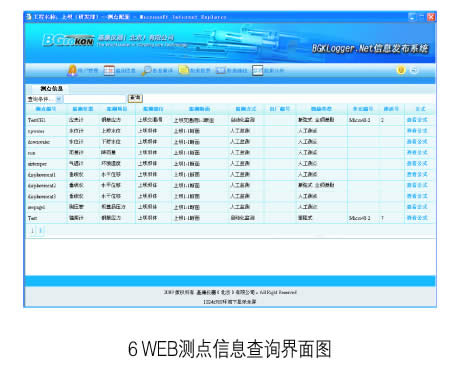The height and width of the screenshot is (370, 460).
Task: Go to page 1 of results
Action: tap(32, 230)
